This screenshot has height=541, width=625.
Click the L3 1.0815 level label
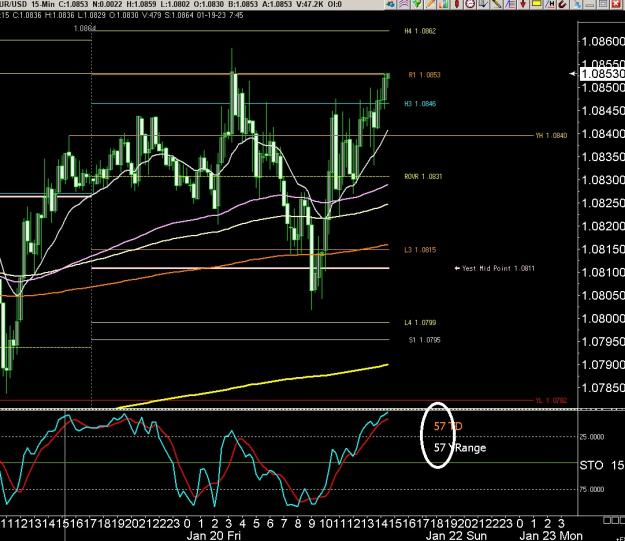420,250
